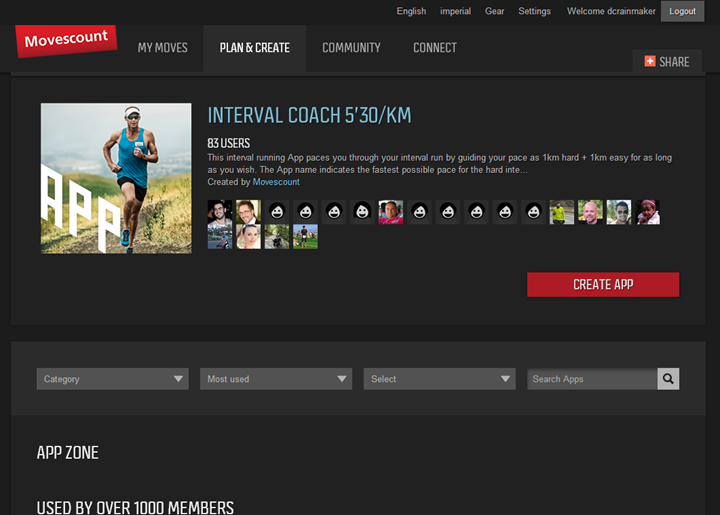The image size is (720, 515).
Task: Click the Movescount logo
Action: click(66, 41)
